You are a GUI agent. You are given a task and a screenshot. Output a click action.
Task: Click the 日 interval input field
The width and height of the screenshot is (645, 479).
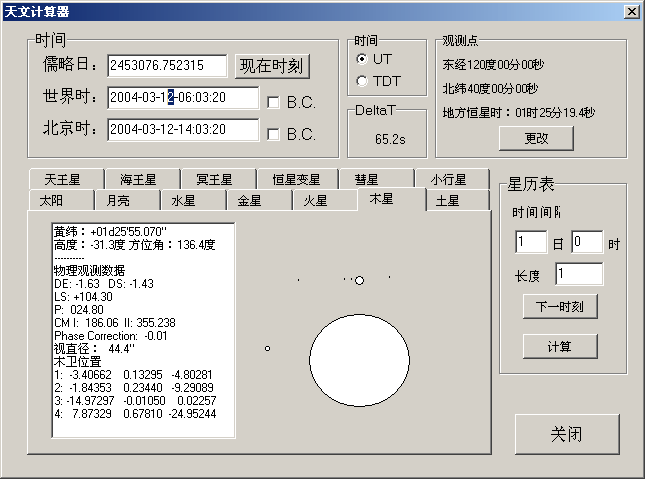click(531, 242)
